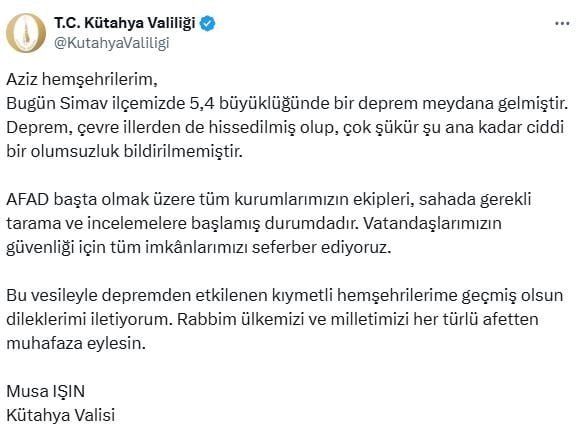Screen dimensions: 581x430
Task: Click the line starting 'tarama ve incelemelere'
Action: pyautogui.click(x=254, y=224)
